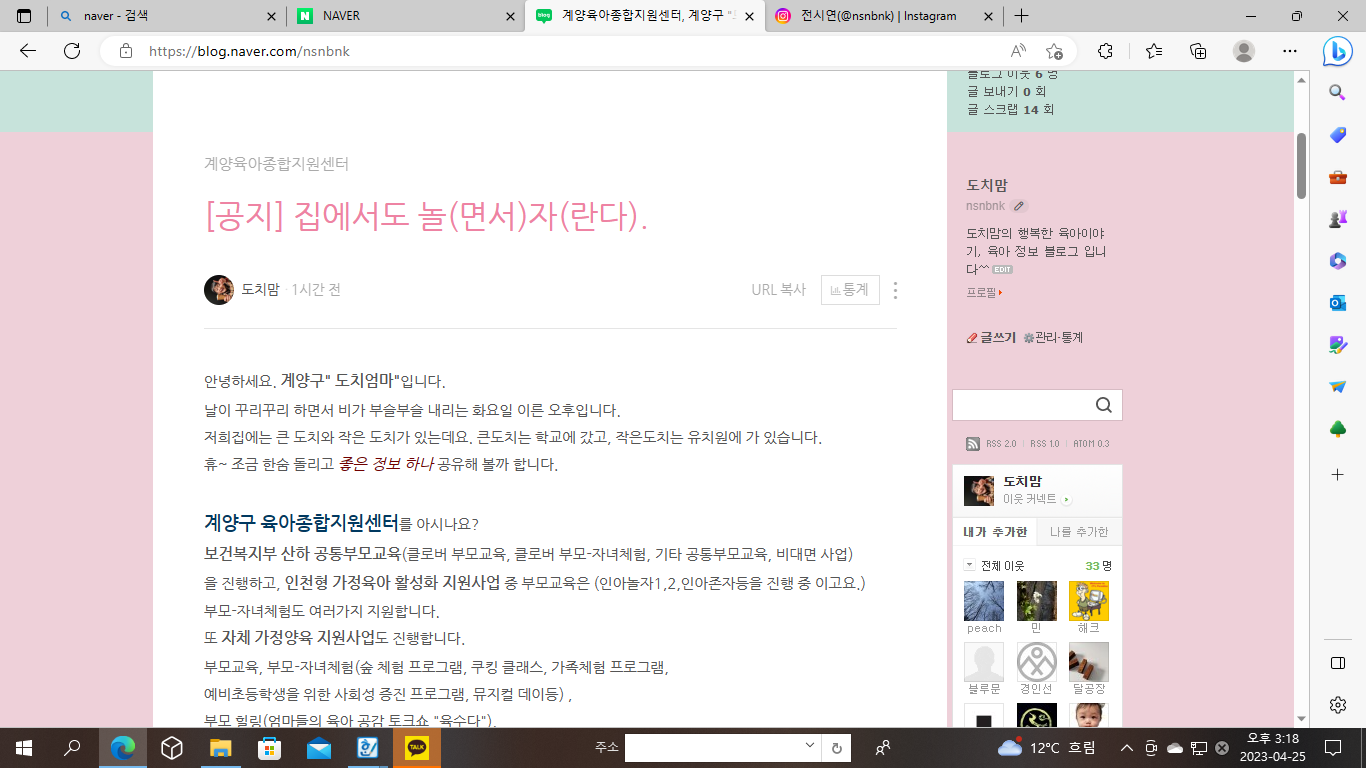
Task: Open the taskbar address dropdown arrow
Action: (x=810, y=746)
